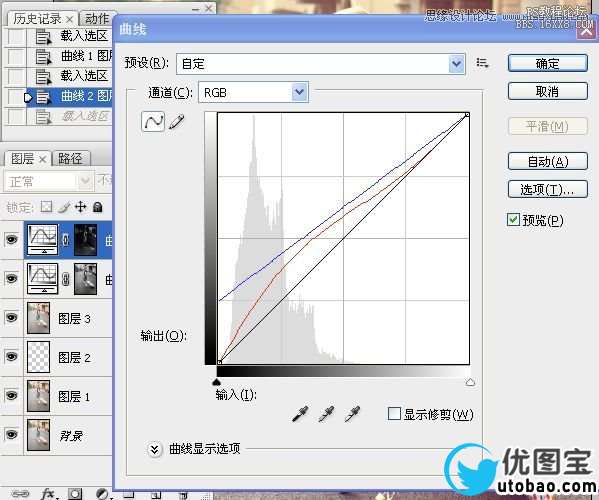
Task: Click 取消 cancel button
Action: (x=547, y=92)
